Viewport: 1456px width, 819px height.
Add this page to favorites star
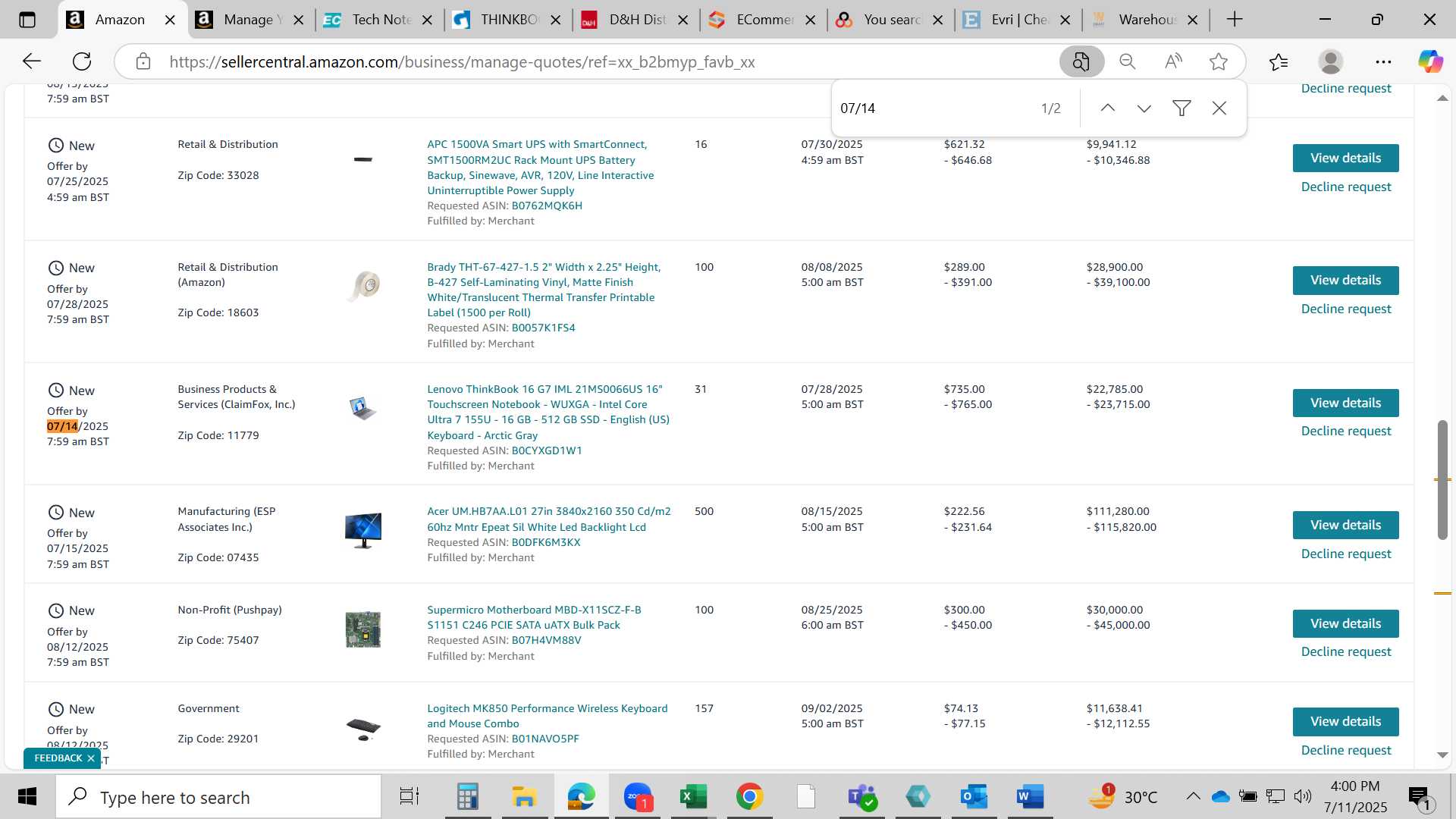[1219, 61]
